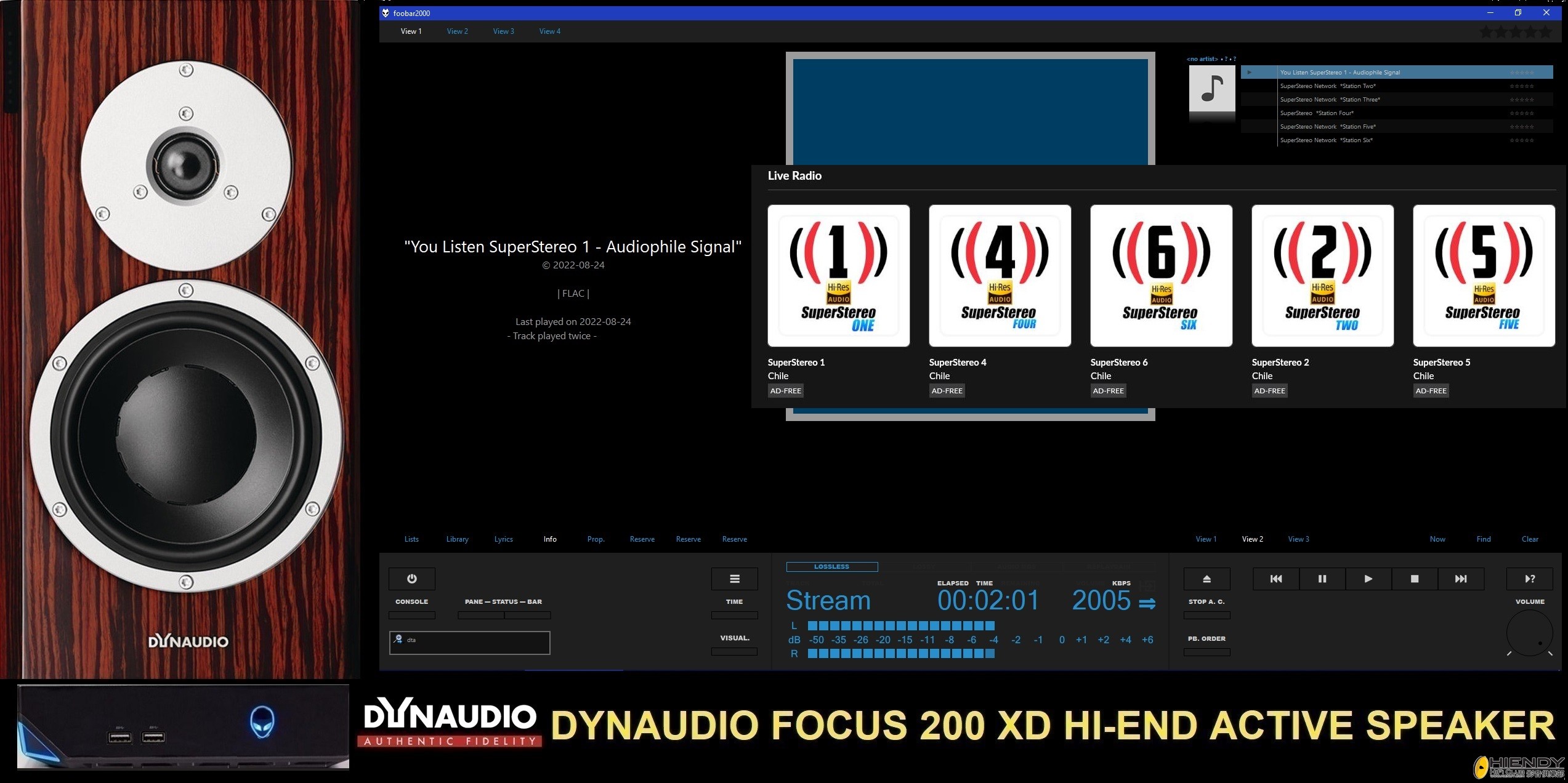1568x783 pixels.
Task: Toggle the LOSSLESS indicator
Action: click(x=831, y=566)
